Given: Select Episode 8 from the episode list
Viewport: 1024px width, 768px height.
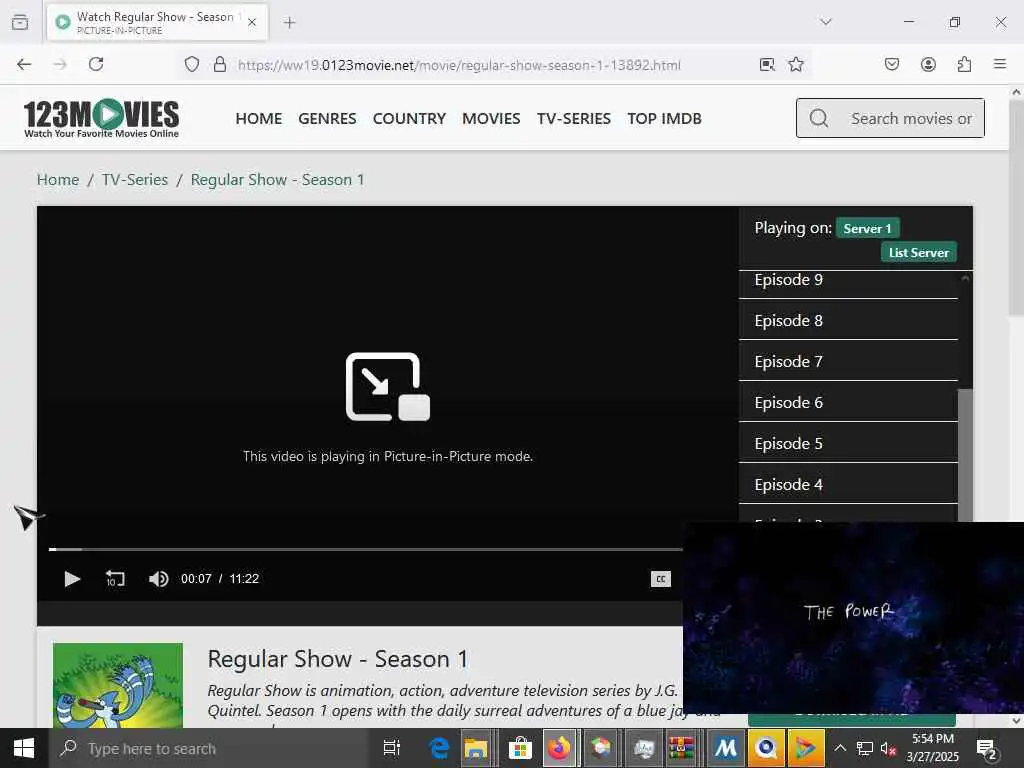Looking at the screenshot, I should tap(848, 321).
